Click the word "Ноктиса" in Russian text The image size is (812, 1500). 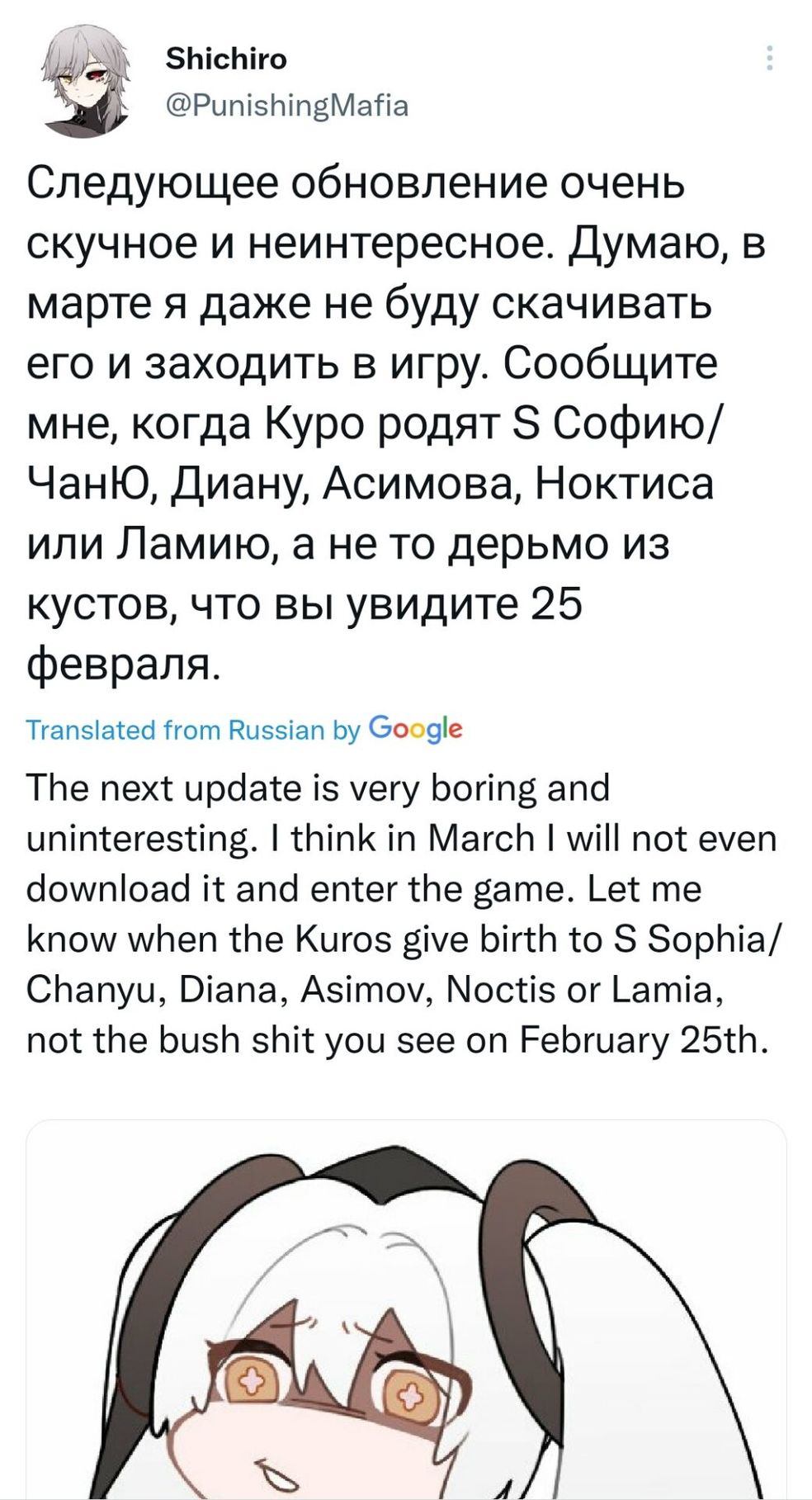[625, 483]
